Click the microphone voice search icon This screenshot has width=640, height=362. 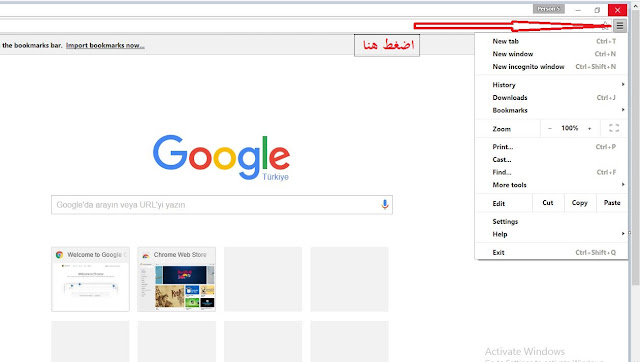[x=384, y=204]
